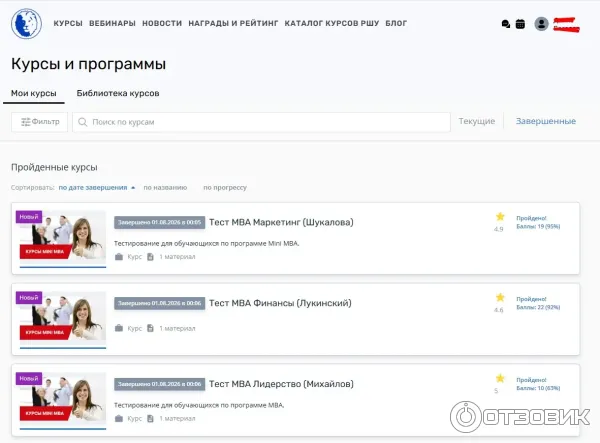Open КУРСЫ in top navigation

(x=68, y=23)
